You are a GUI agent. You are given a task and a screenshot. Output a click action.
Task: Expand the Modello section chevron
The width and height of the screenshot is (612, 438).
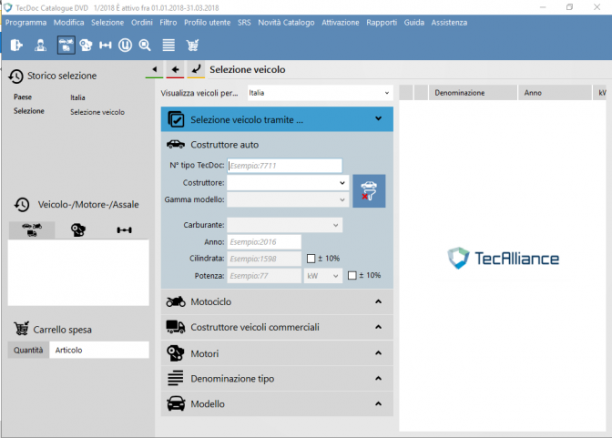[x=378, y=404]
